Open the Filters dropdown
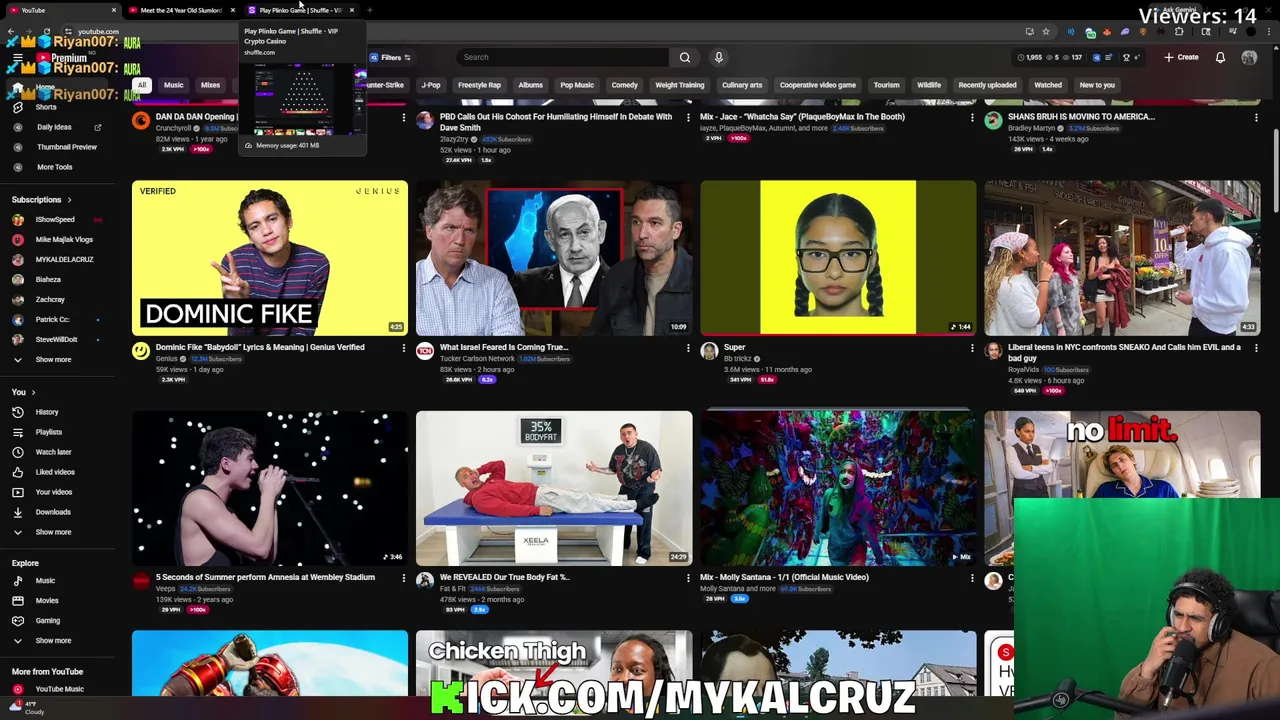 [391, 57]
